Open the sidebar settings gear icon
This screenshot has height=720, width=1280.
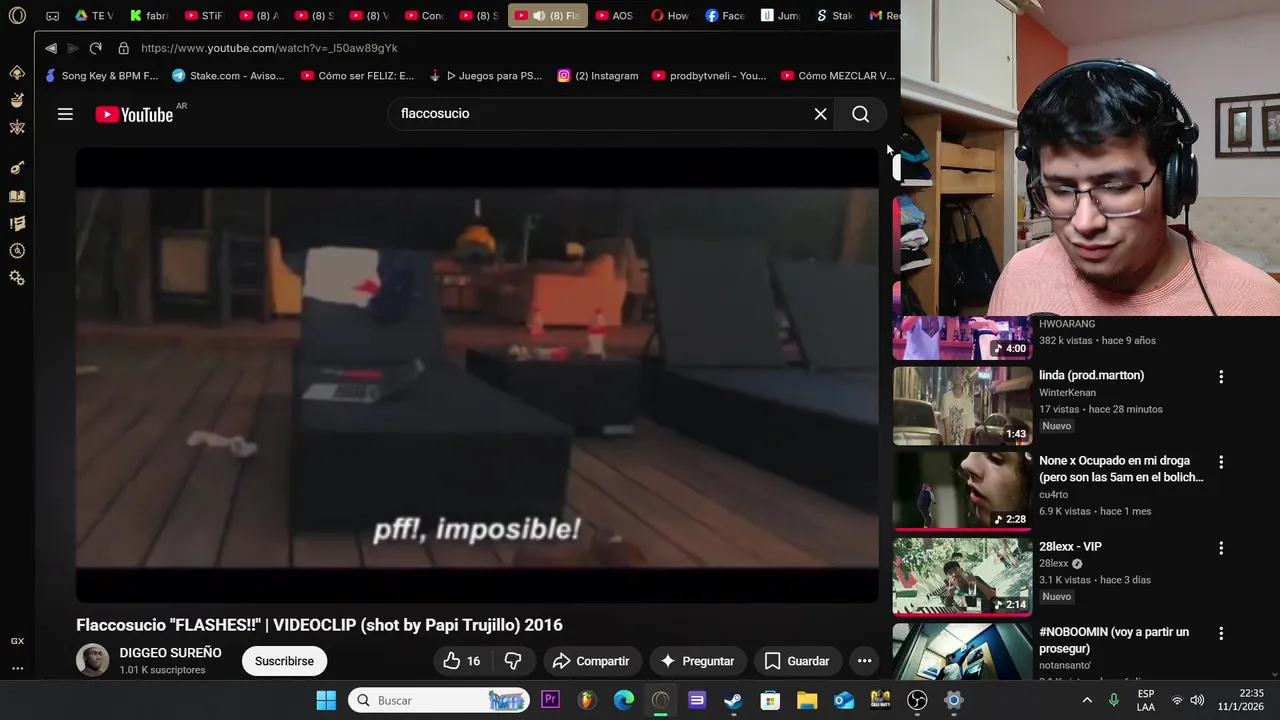[x=17, y=278]
